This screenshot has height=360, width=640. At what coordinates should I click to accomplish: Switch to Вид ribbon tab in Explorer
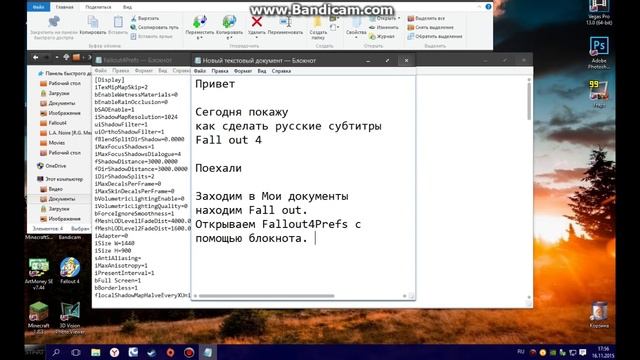coord(127,7)
